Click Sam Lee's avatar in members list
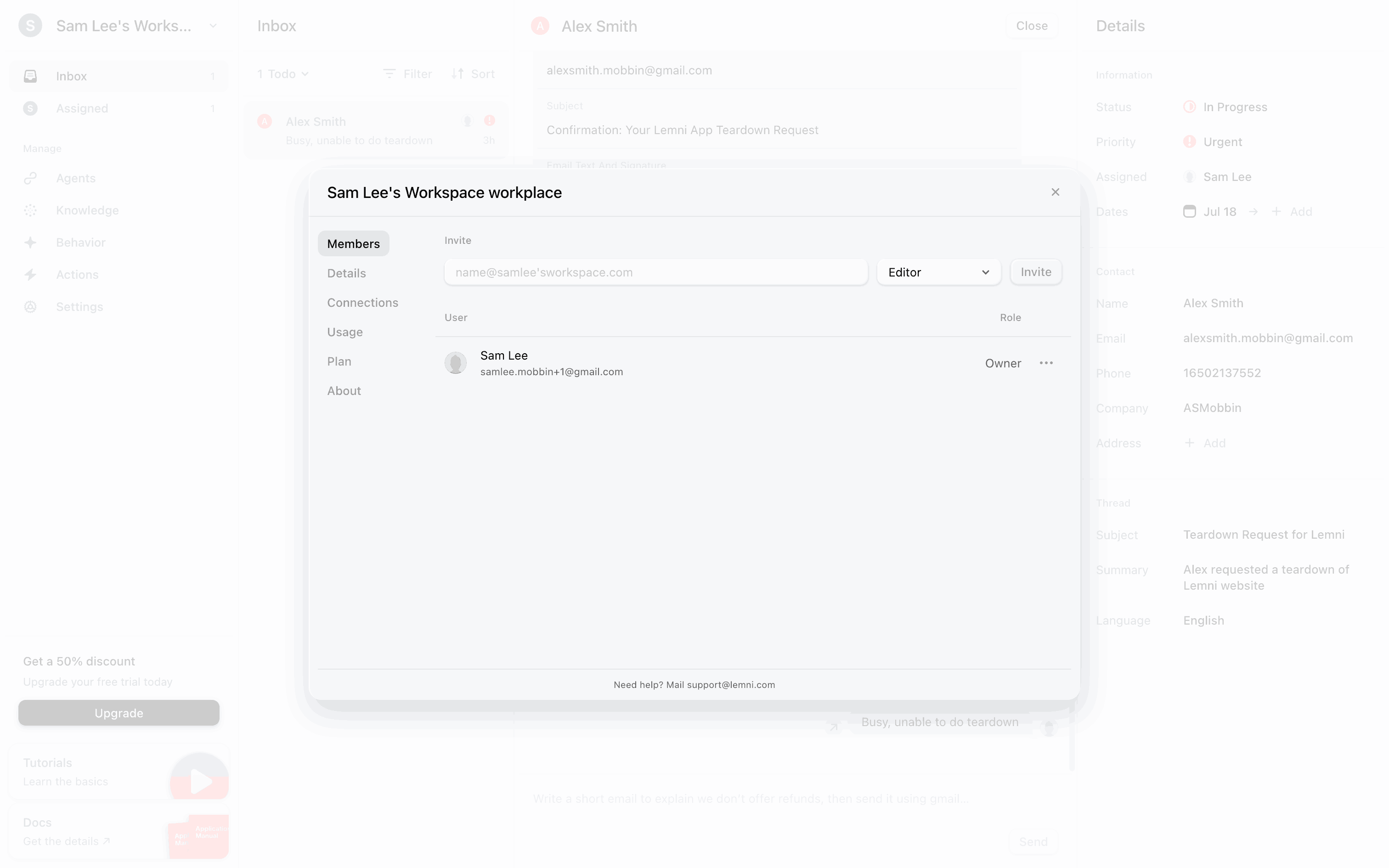 coord(455,363)
